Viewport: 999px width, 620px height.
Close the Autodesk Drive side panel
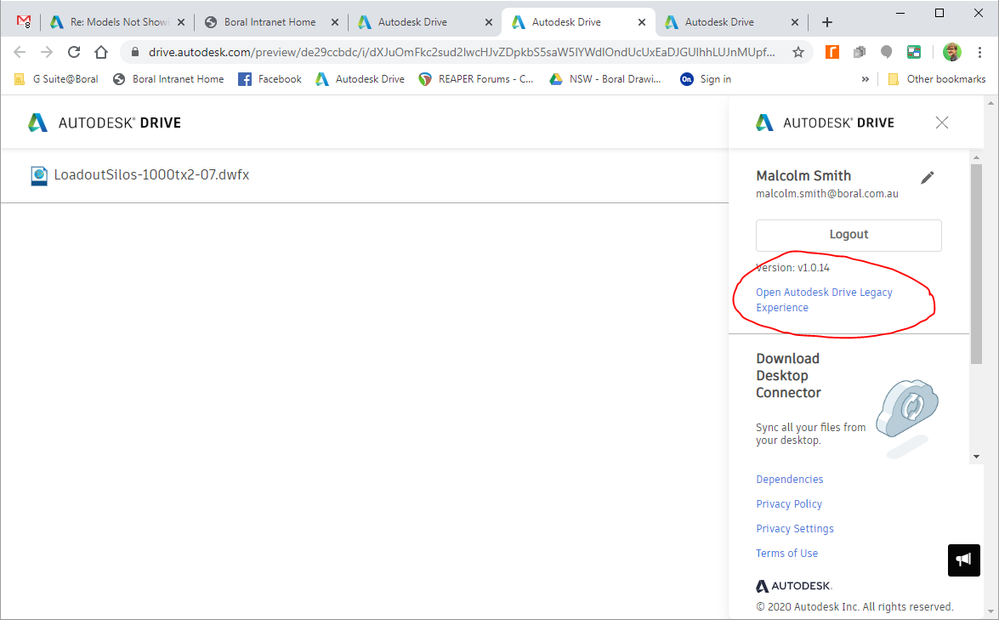click(942, 122)
